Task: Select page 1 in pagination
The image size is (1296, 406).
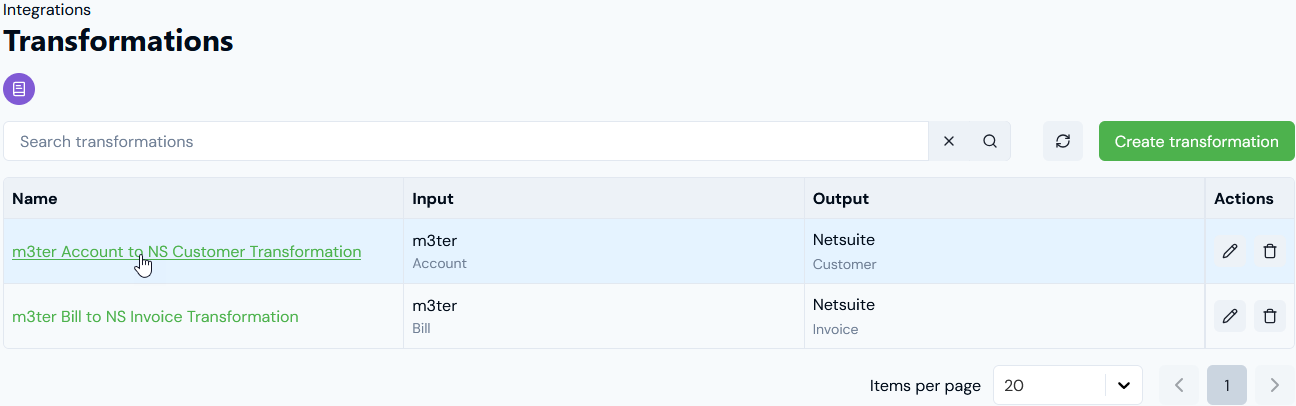Action: (x=1227, y=385)
